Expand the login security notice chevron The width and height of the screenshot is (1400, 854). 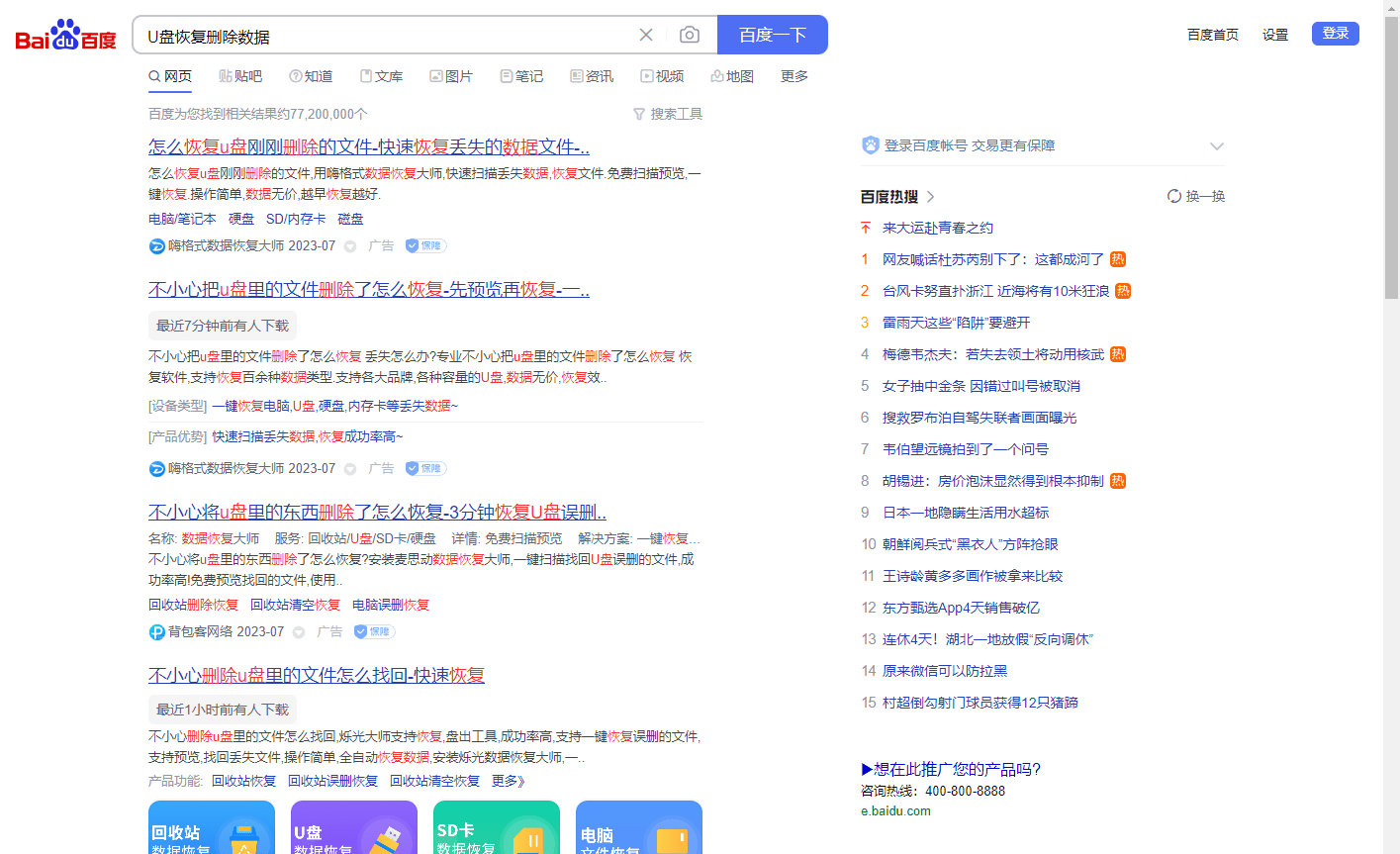[x=1216, y=146]
